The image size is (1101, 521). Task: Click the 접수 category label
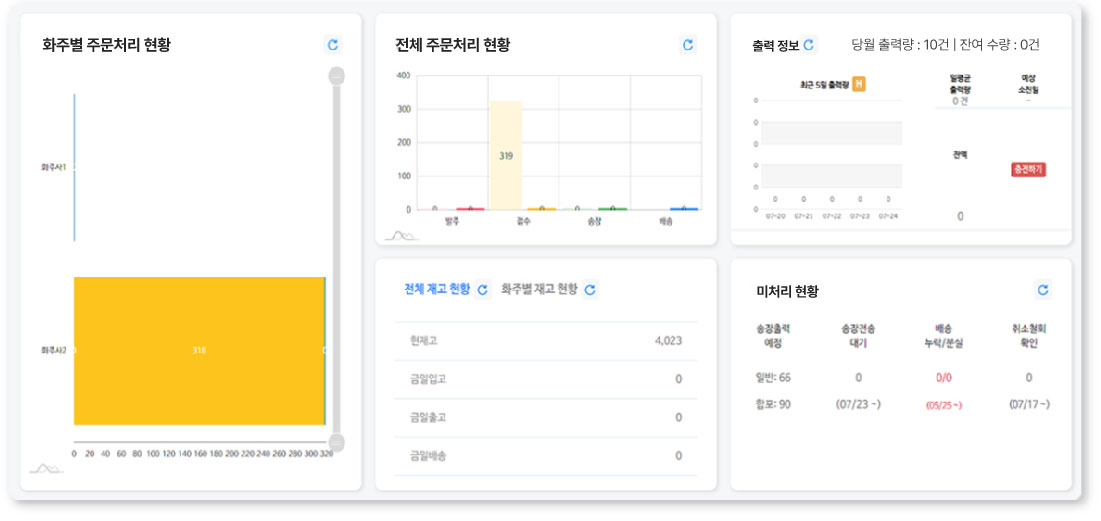pos(523,221)
